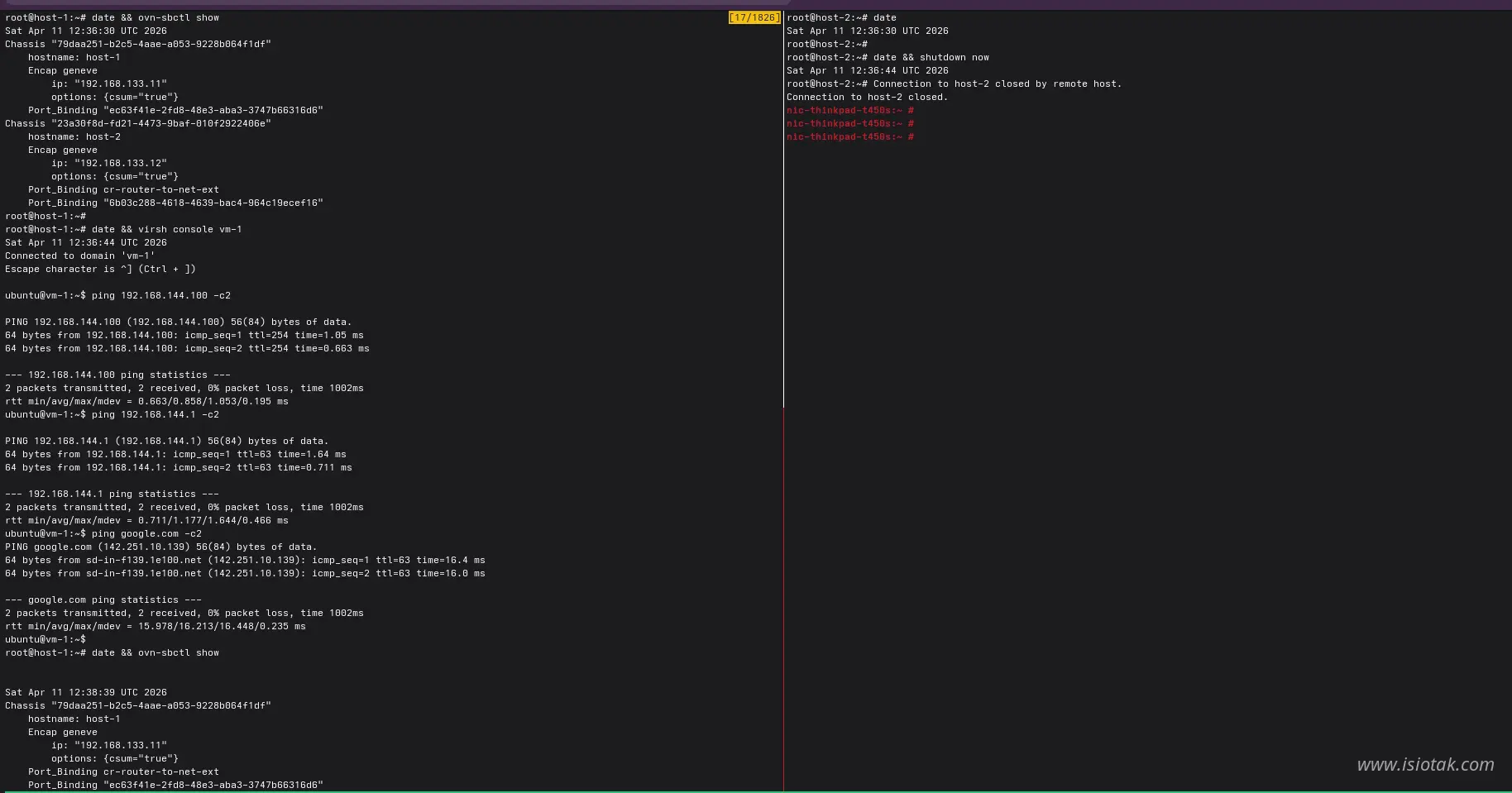The width and height of the screenshot is (1512, 793).
Task: Click the 'ping 192.168.144.1 -c2' command line
Action: tap(112, 414)
